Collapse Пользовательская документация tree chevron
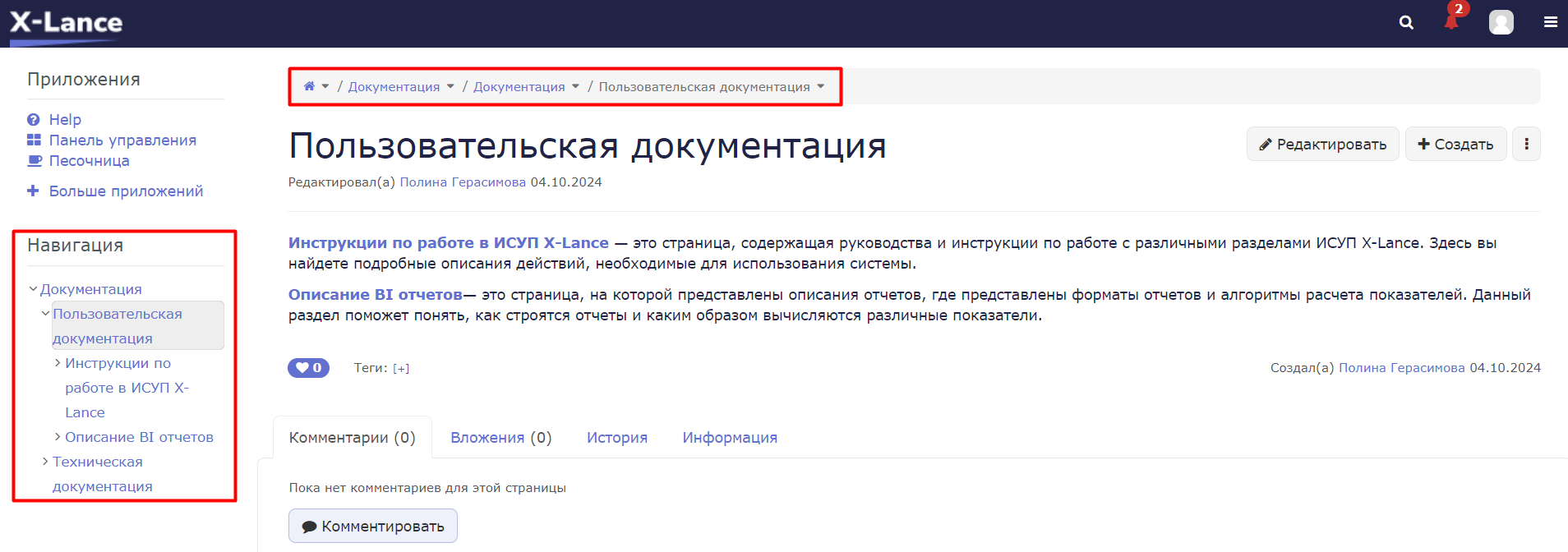 click(x=45, y=314)
